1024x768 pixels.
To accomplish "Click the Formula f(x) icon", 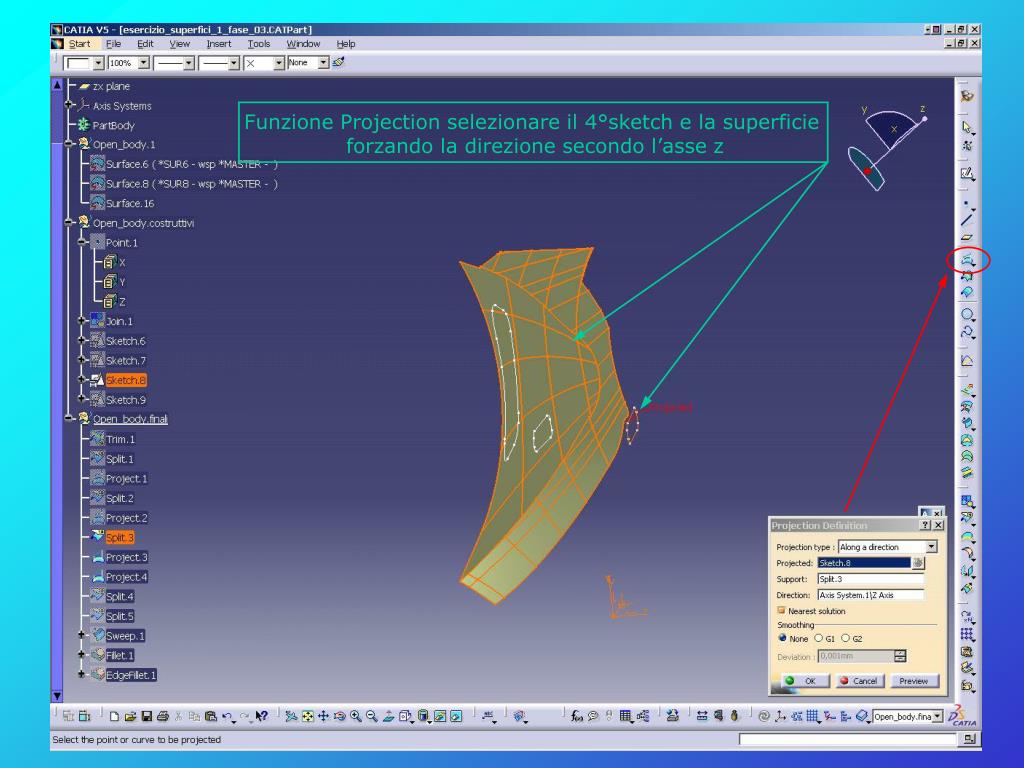I will 576,716.
